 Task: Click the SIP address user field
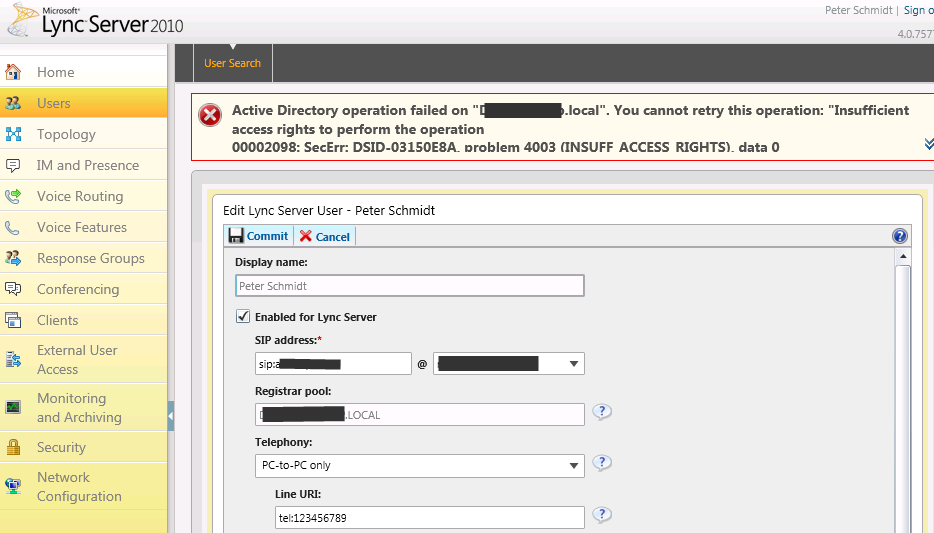click(x=333, y=364)
